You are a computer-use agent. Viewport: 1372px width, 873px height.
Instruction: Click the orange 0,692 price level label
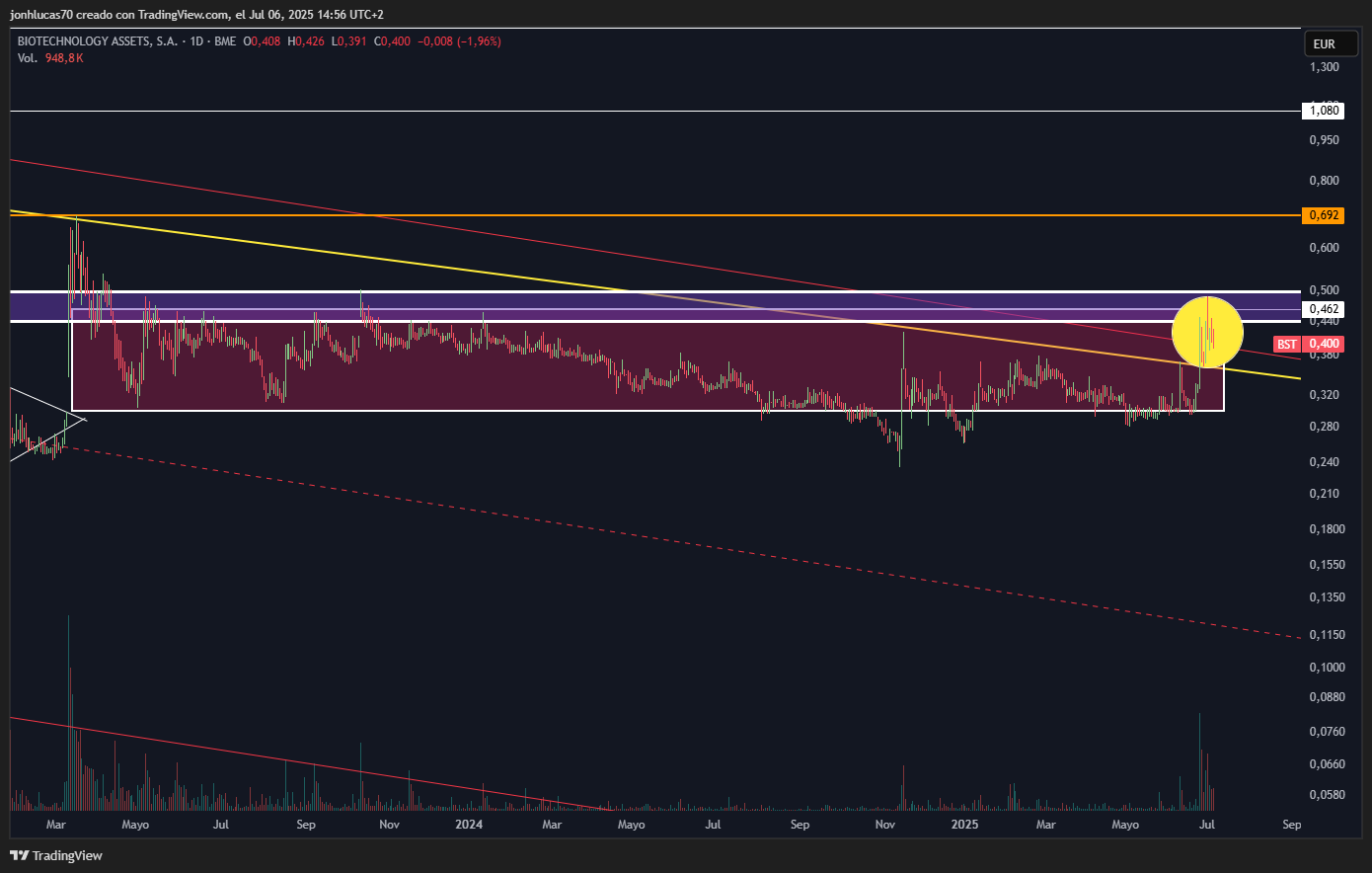[1324, 215]
